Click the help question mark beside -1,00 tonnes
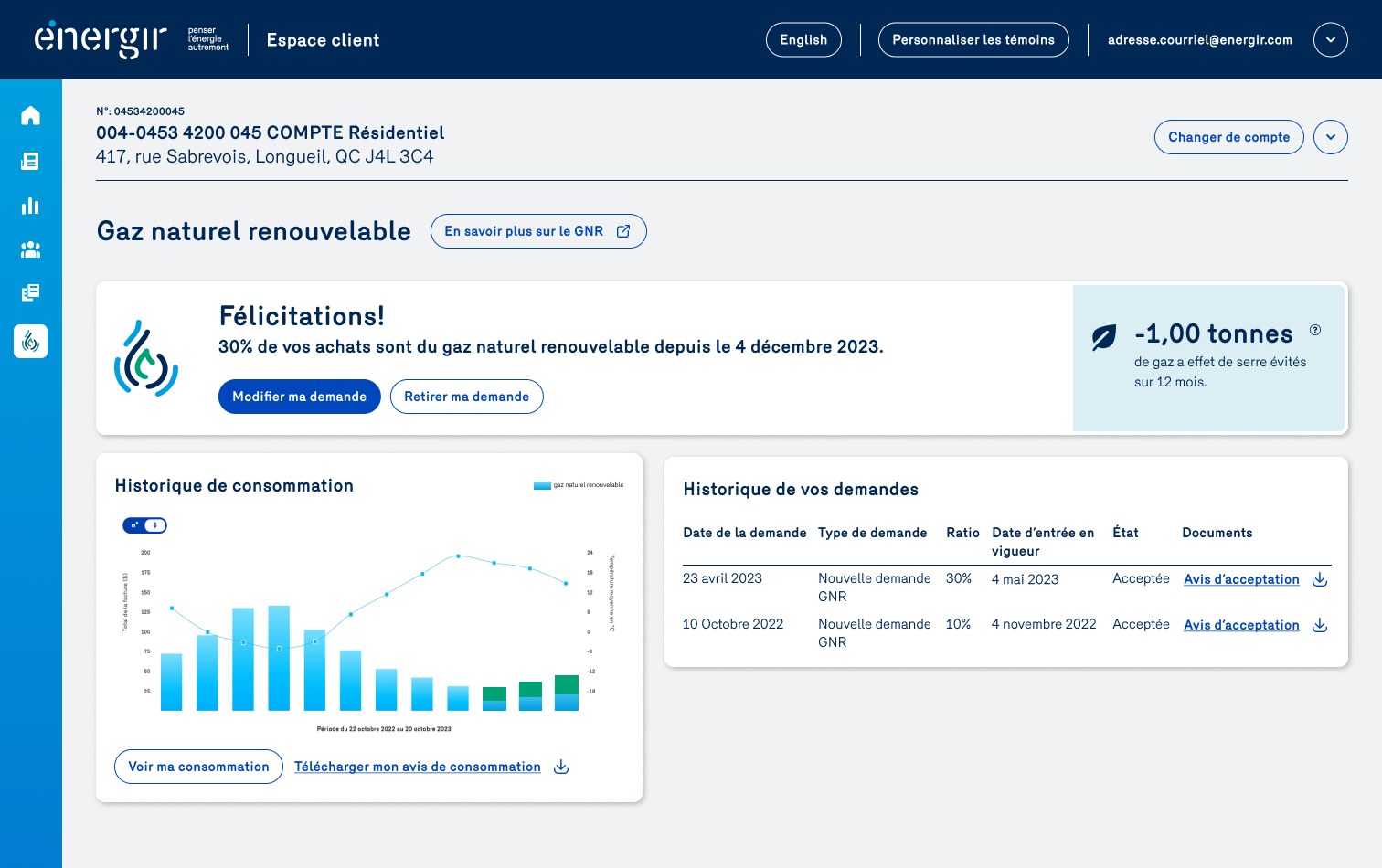Screen dimensions: 1382x868 point(1315,330)
